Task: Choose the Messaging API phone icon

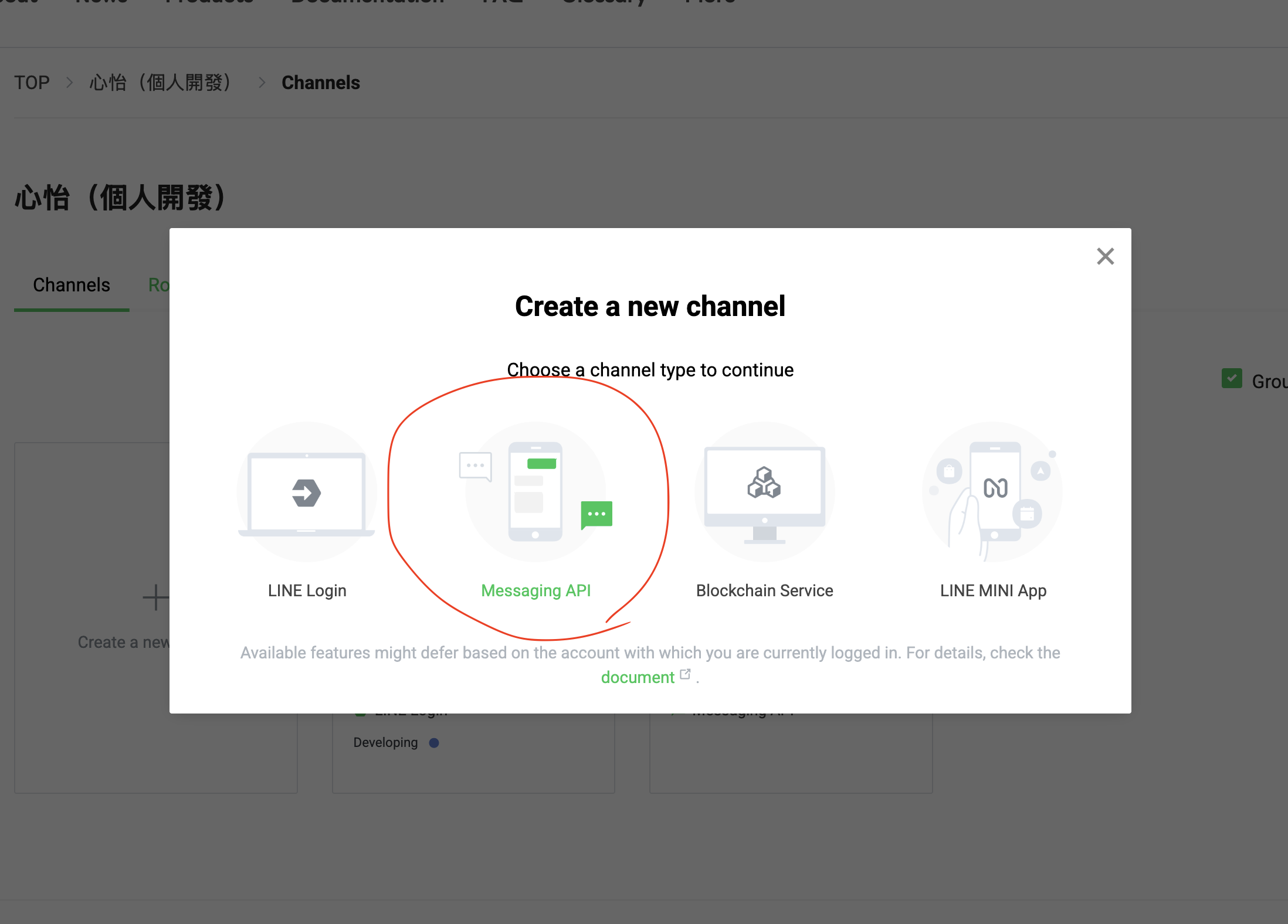Action: tap(535, 492)
